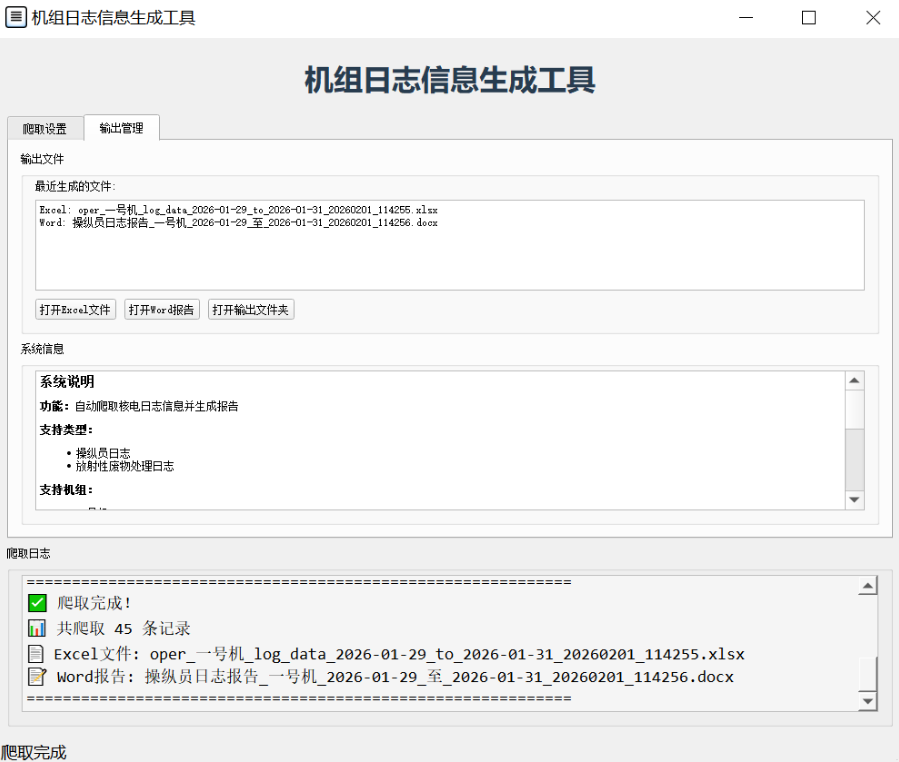Image resolution: width=899 pixels, height=762 pixels.
Task: Click the bar chart icon beside 共爬取 45 条记录
Action: coord(37,629)
